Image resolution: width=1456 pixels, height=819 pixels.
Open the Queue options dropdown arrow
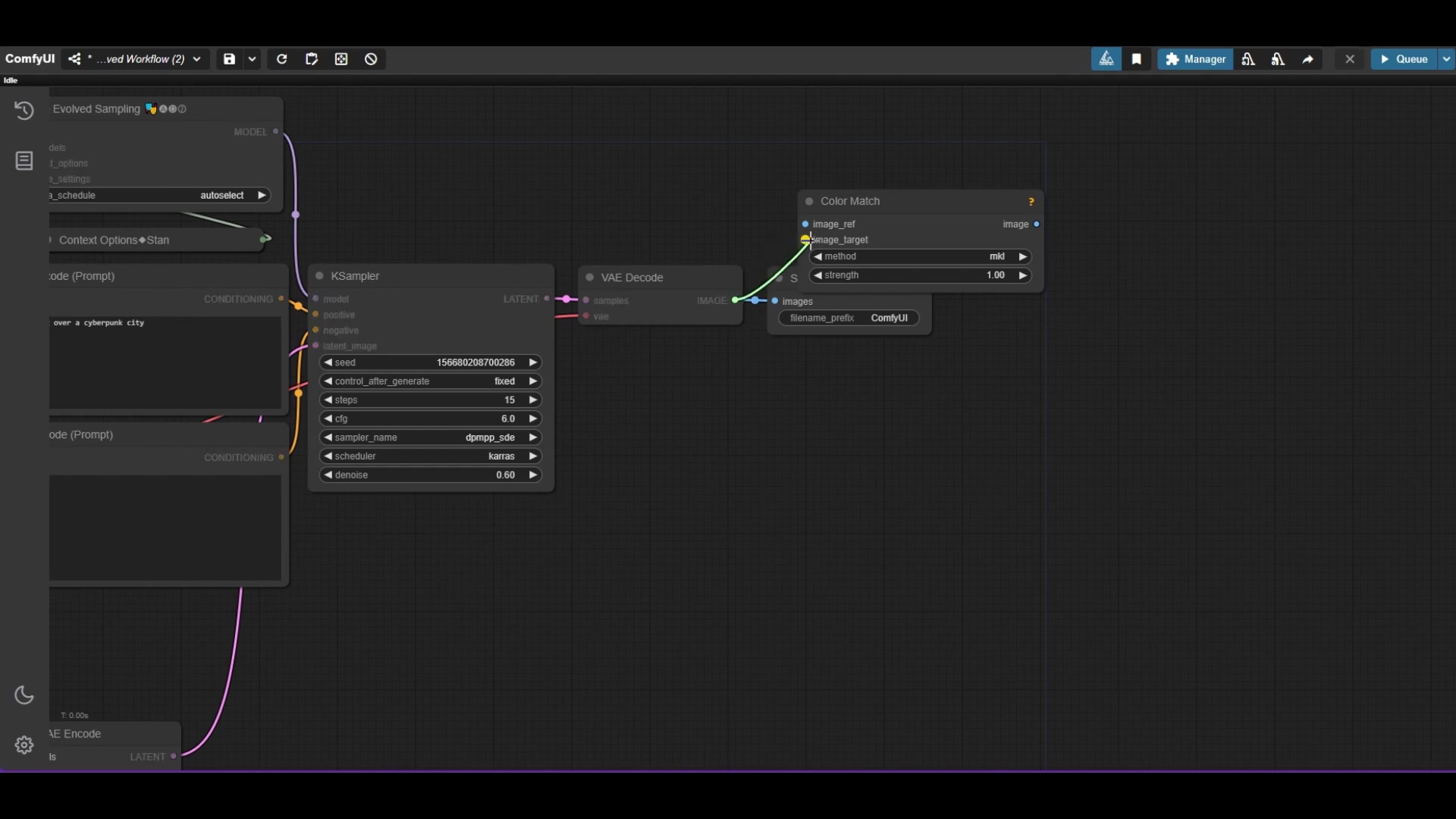pos(1446,59)
